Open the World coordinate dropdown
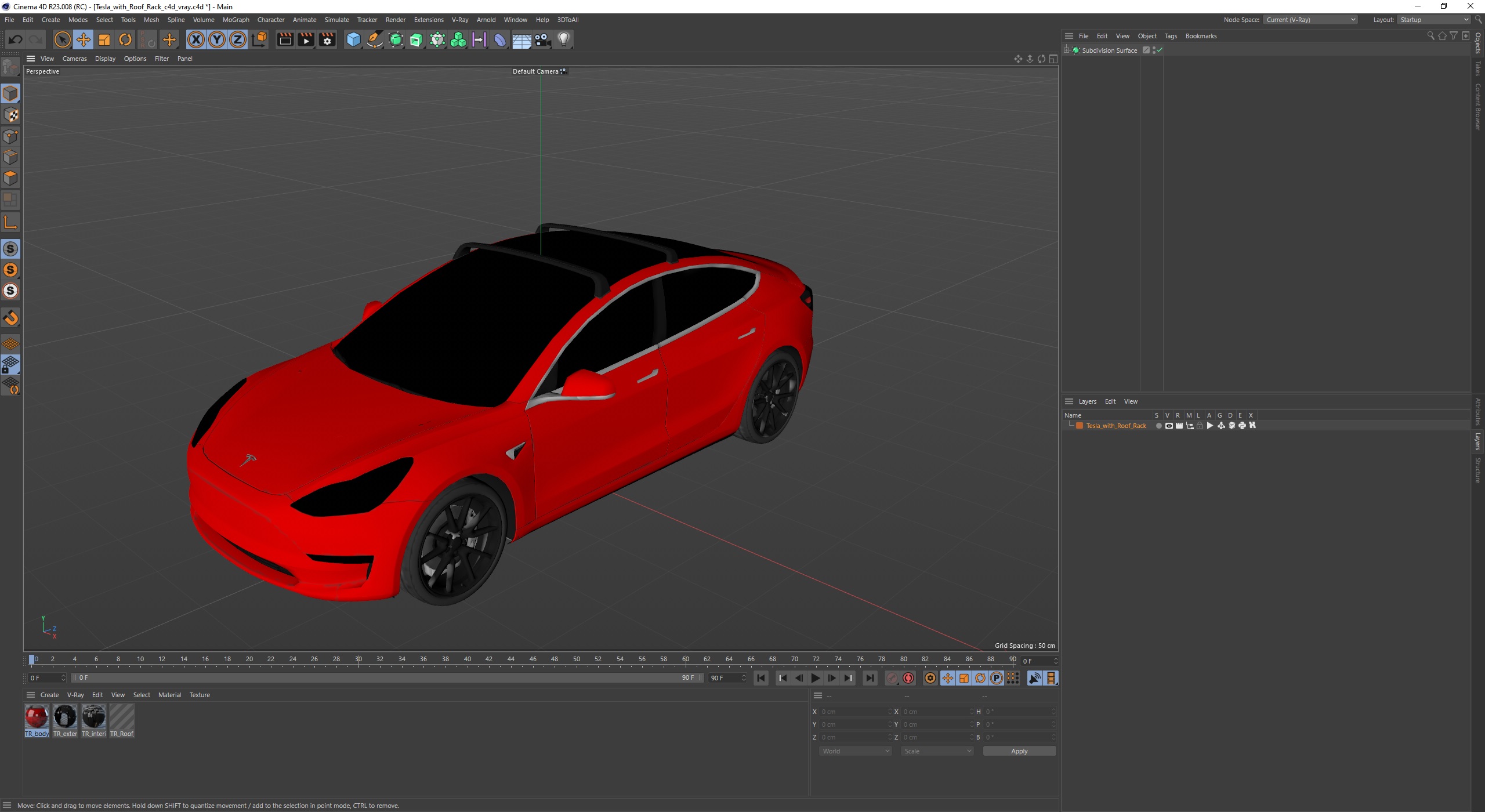This screenshot has height=812, width=1485. coord(855,751)
